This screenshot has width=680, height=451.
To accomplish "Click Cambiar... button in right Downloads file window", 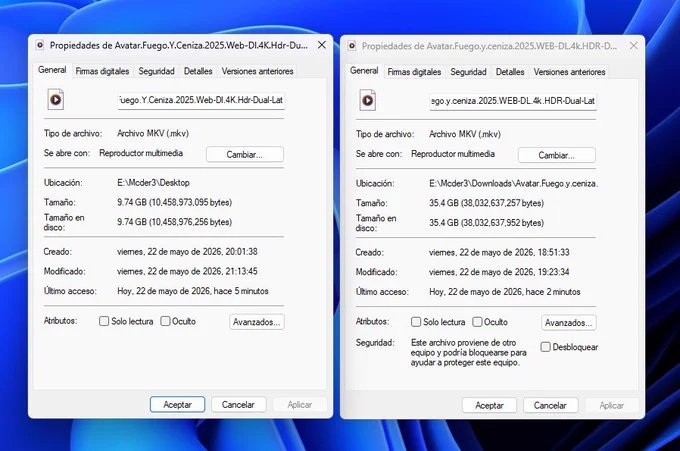I will 556,155.
